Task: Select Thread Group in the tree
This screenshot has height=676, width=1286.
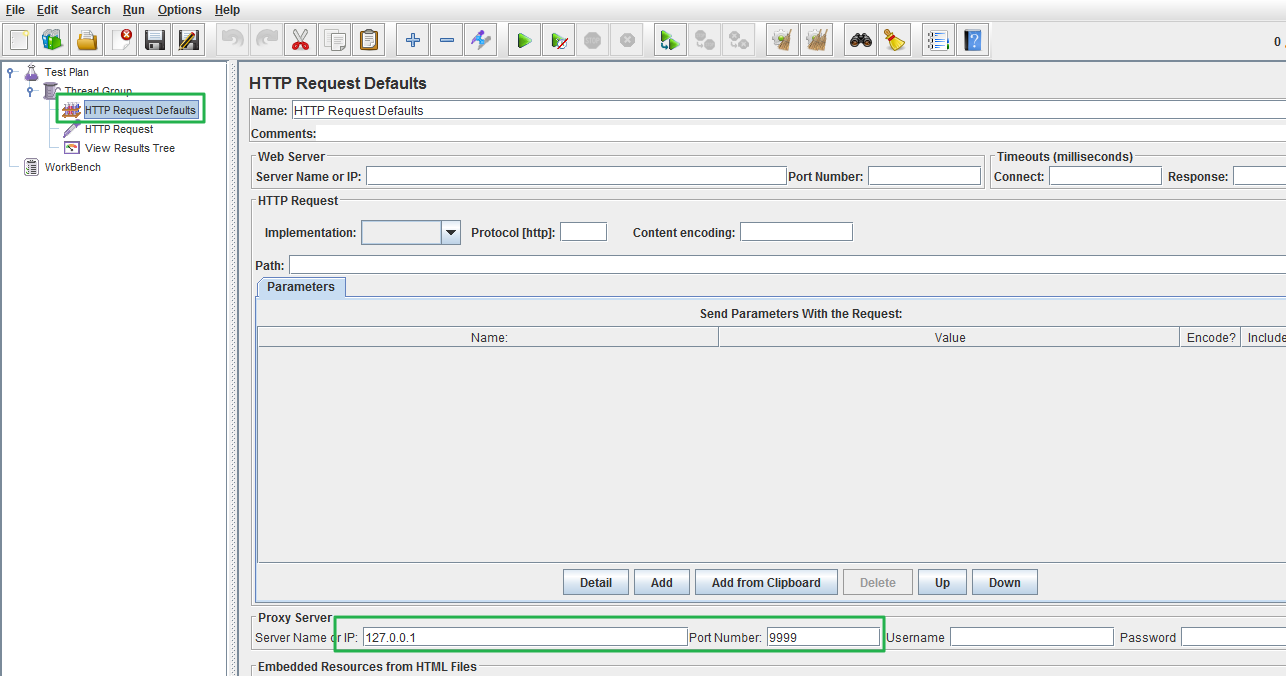Action: [98, 91]
